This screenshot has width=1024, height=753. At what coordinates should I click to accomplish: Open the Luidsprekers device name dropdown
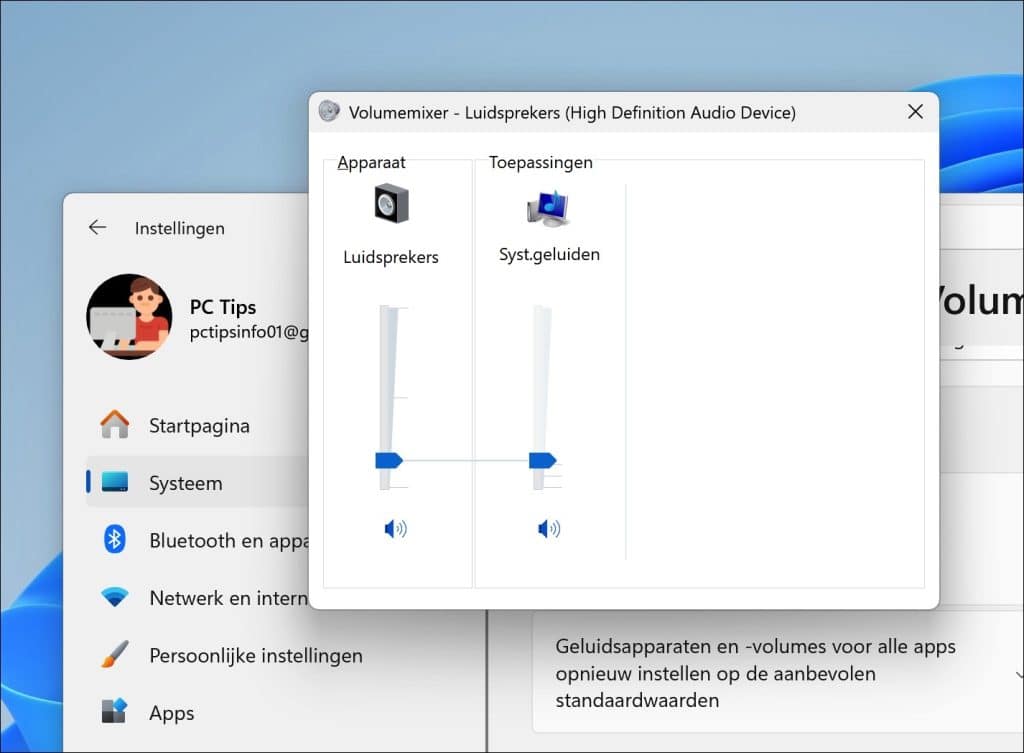click(391, 257)
